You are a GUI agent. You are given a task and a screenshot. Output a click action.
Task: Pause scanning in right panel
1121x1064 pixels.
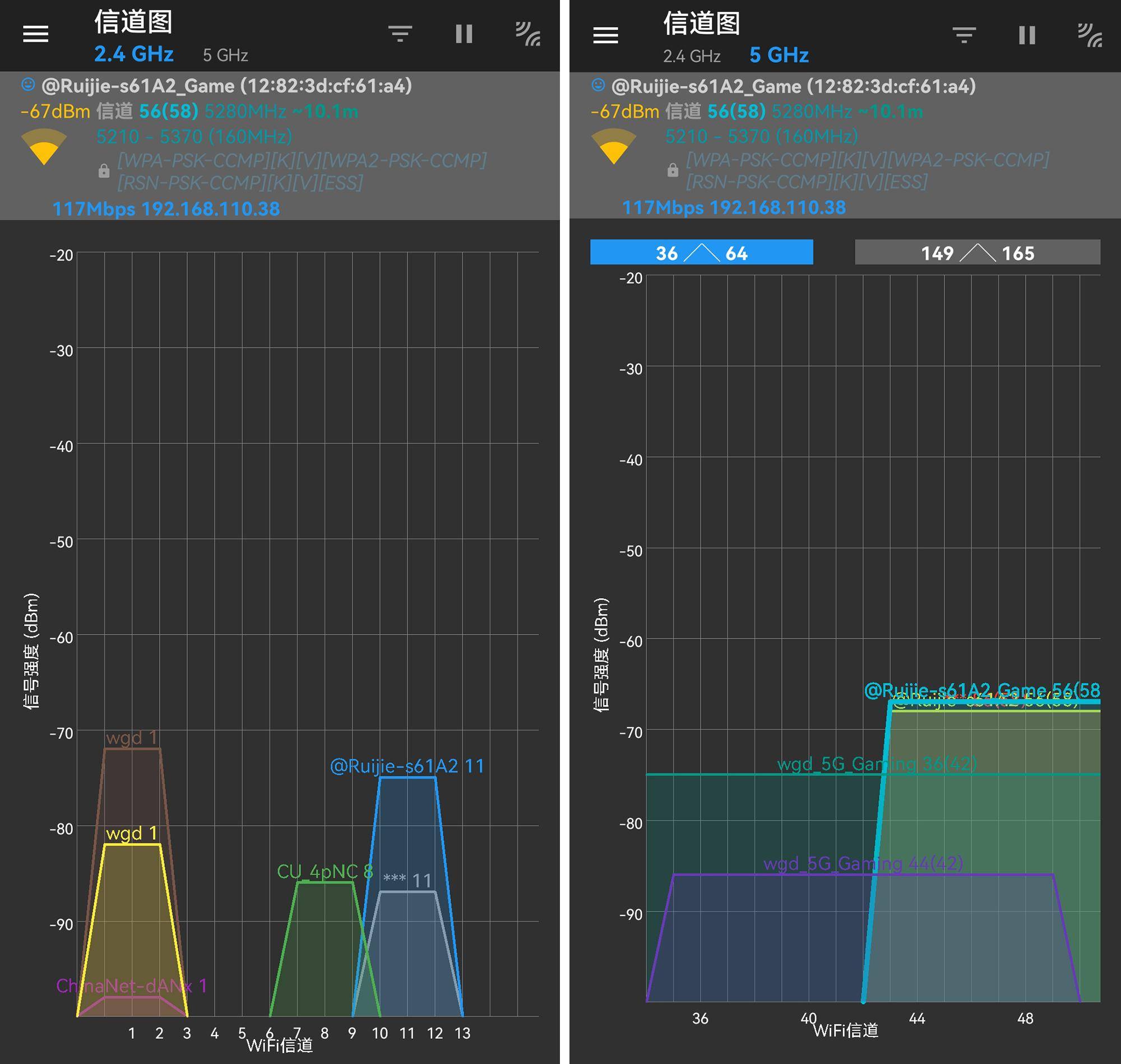[1027, 35]
